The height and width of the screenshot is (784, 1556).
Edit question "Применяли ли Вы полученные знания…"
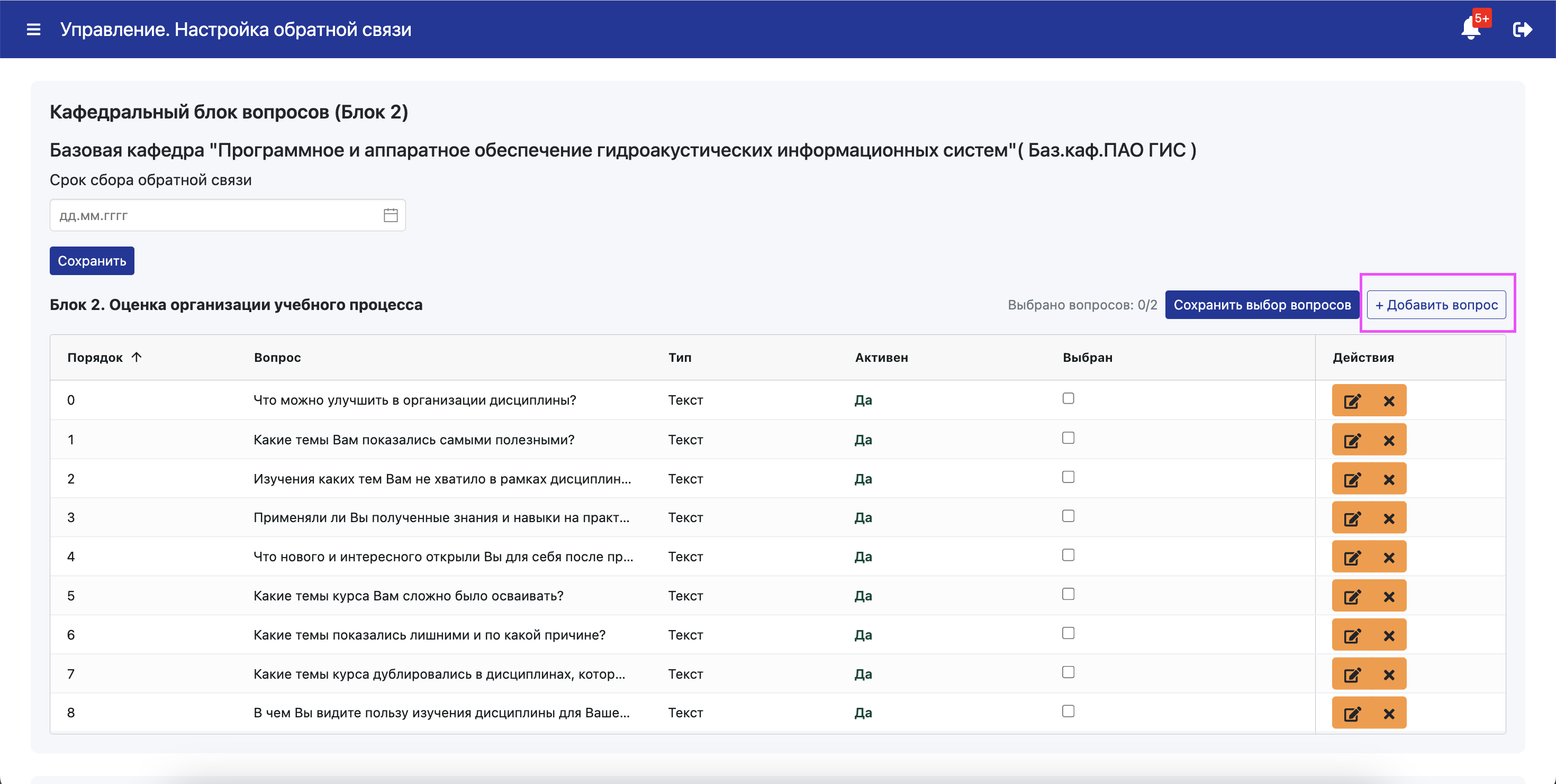coord(1352,518)
